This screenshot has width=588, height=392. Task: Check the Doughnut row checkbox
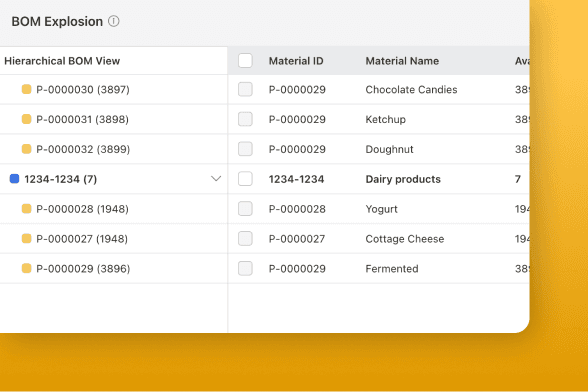(245, 149)
